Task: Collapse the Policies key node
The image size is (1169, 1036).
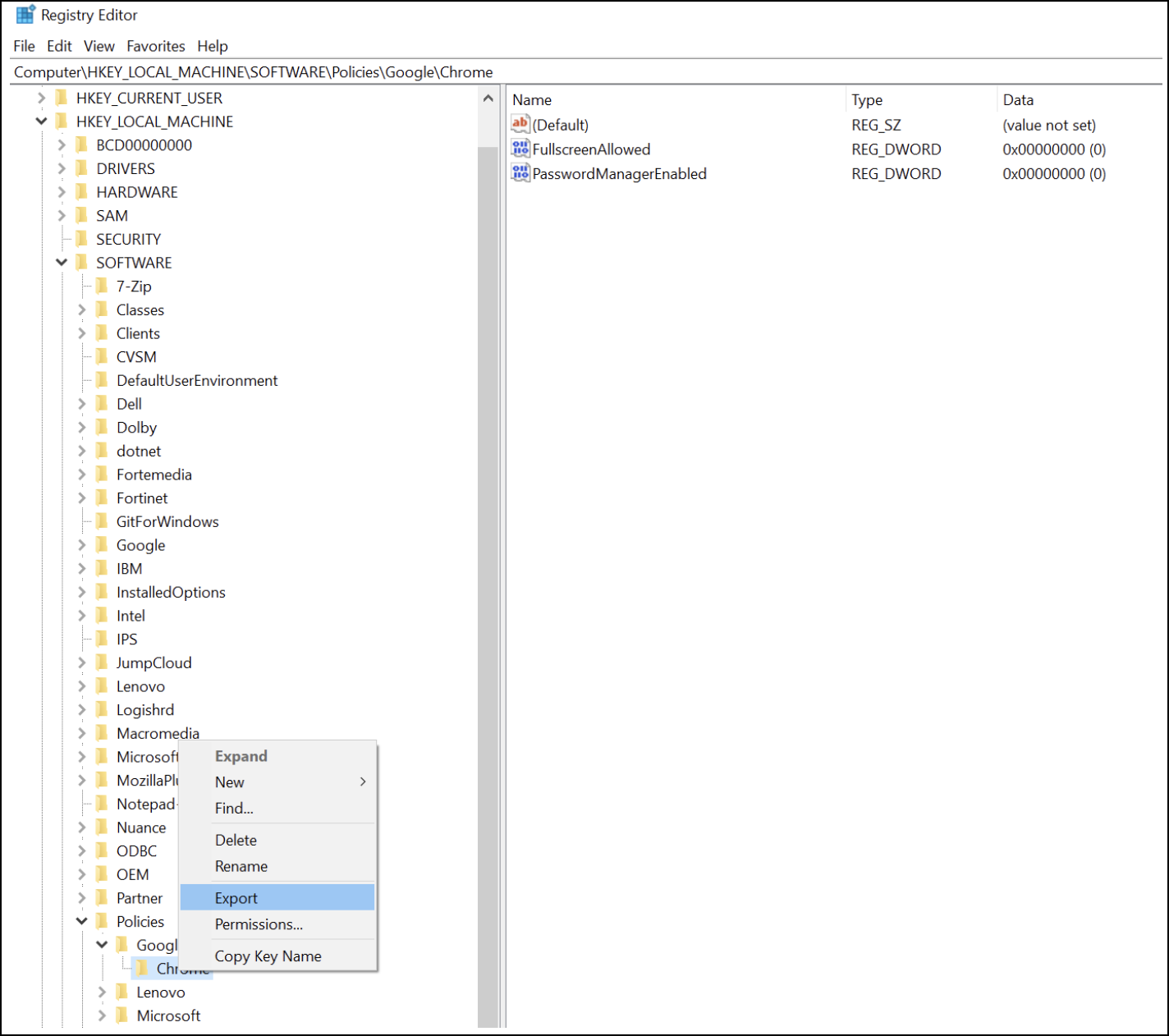Action: pyautogui.click(x=81, y=921)
